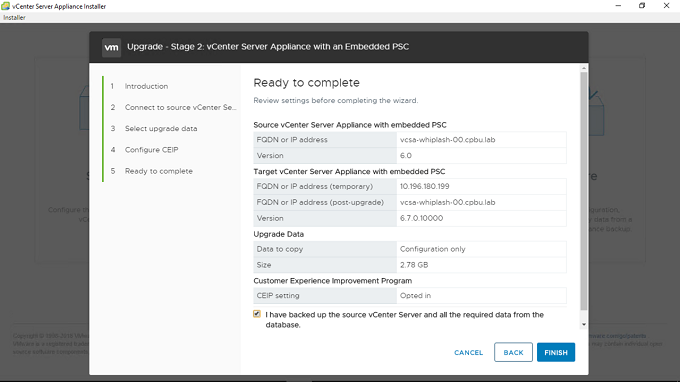Click the Finish button
The image size is (680, 382).
pyautogui.click(x=556, y=352)
